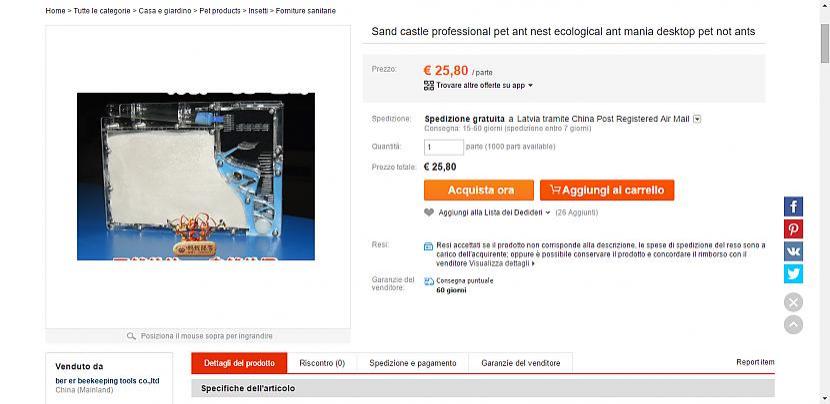
Task: Click the Report item link
Action: [x=755, y=362]
